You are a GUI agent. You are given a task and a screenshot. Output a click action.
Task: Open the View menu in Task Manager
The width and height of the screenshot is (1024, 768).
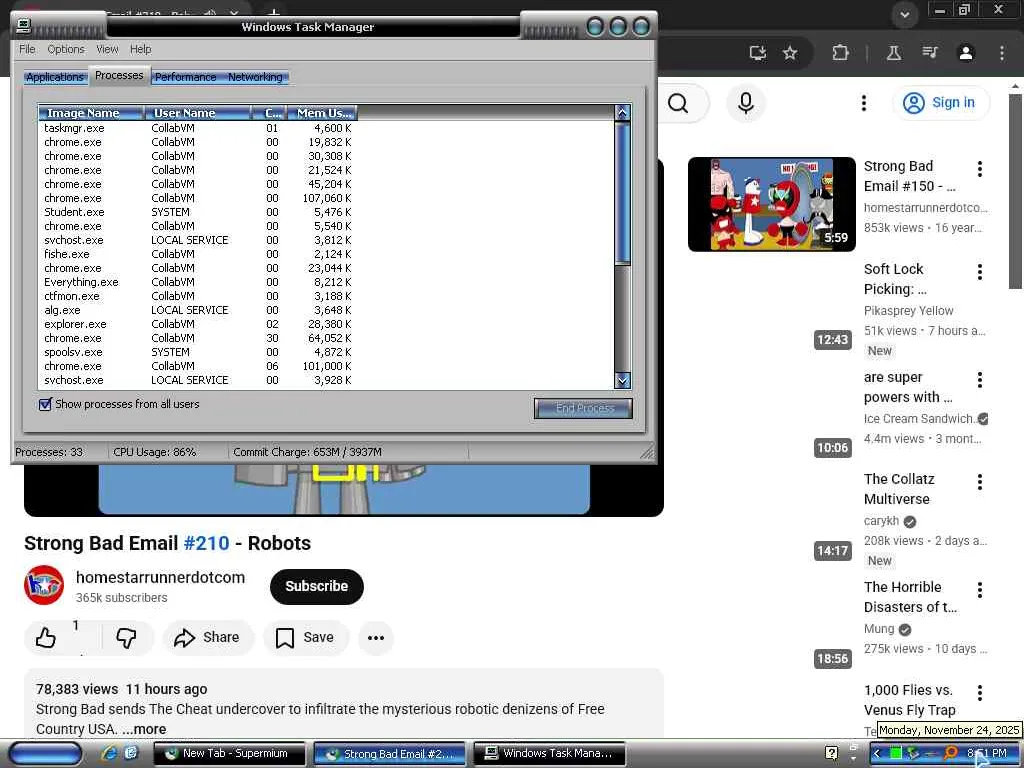coord(107,49)
